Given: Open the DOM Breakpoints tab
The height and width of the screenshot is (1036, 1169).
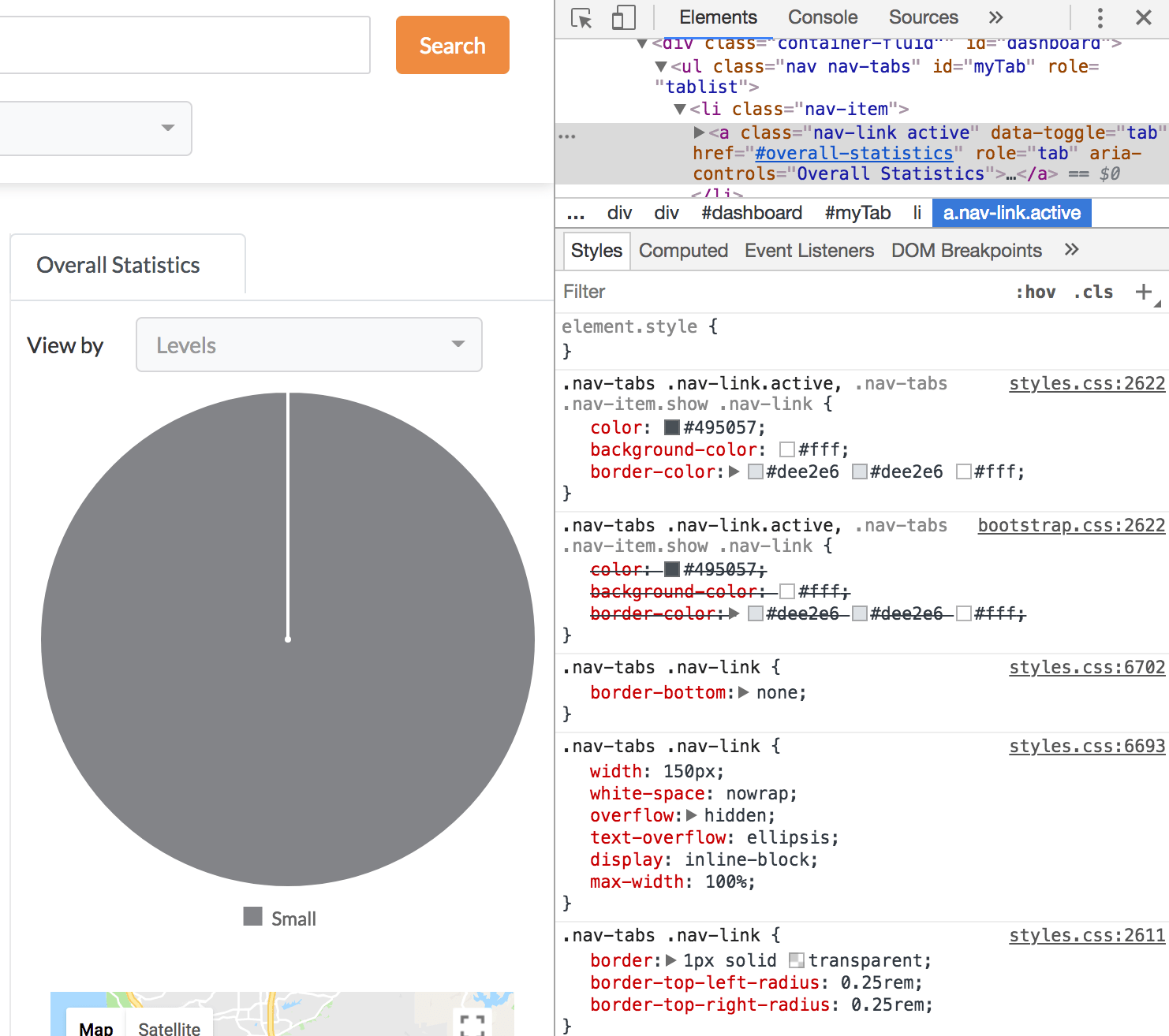Looking at the screenshot, I should (x=966, y=251).
